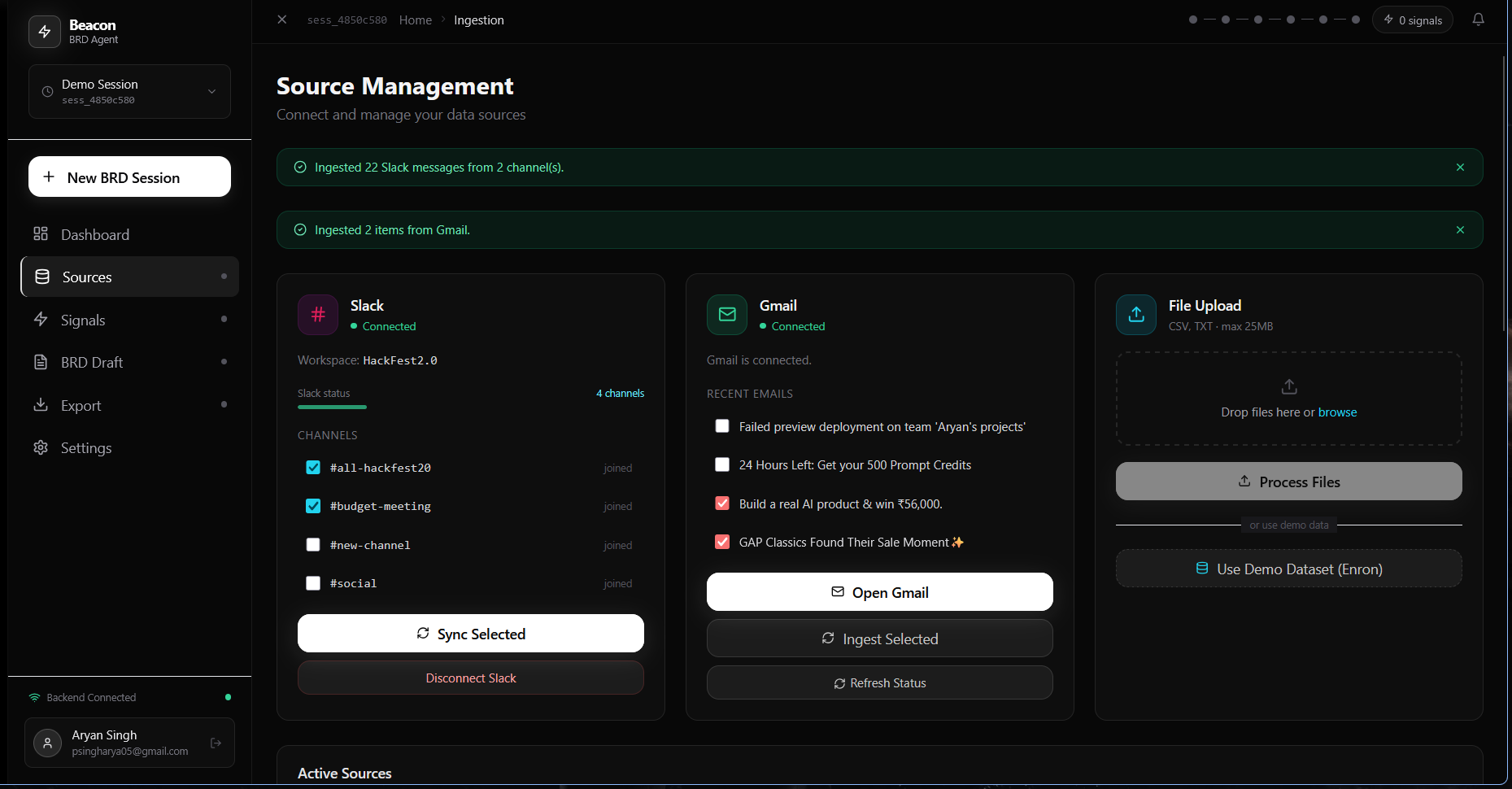Click the first progress step dot
The image size is (1512, 789).
[1193, 20]
